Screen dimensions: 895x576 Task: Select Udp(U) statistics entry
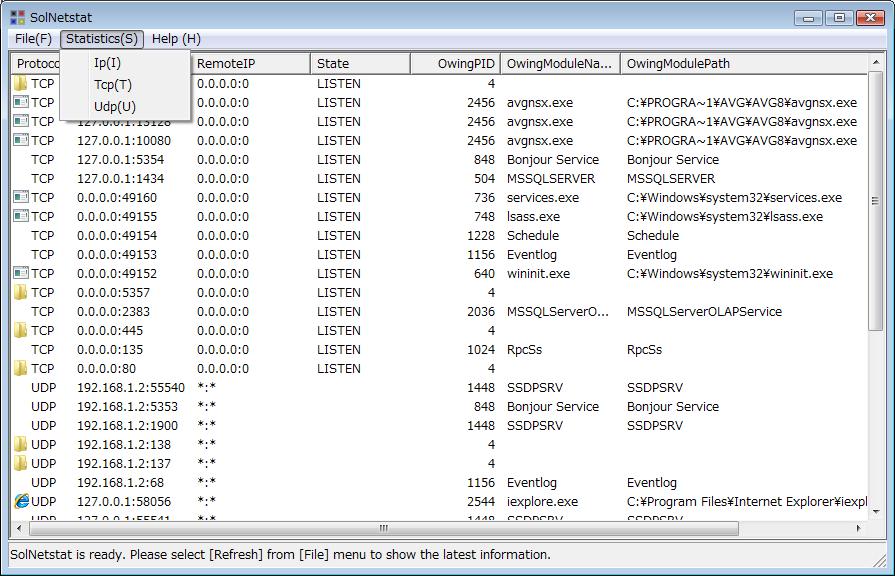[x=115, y=106]
